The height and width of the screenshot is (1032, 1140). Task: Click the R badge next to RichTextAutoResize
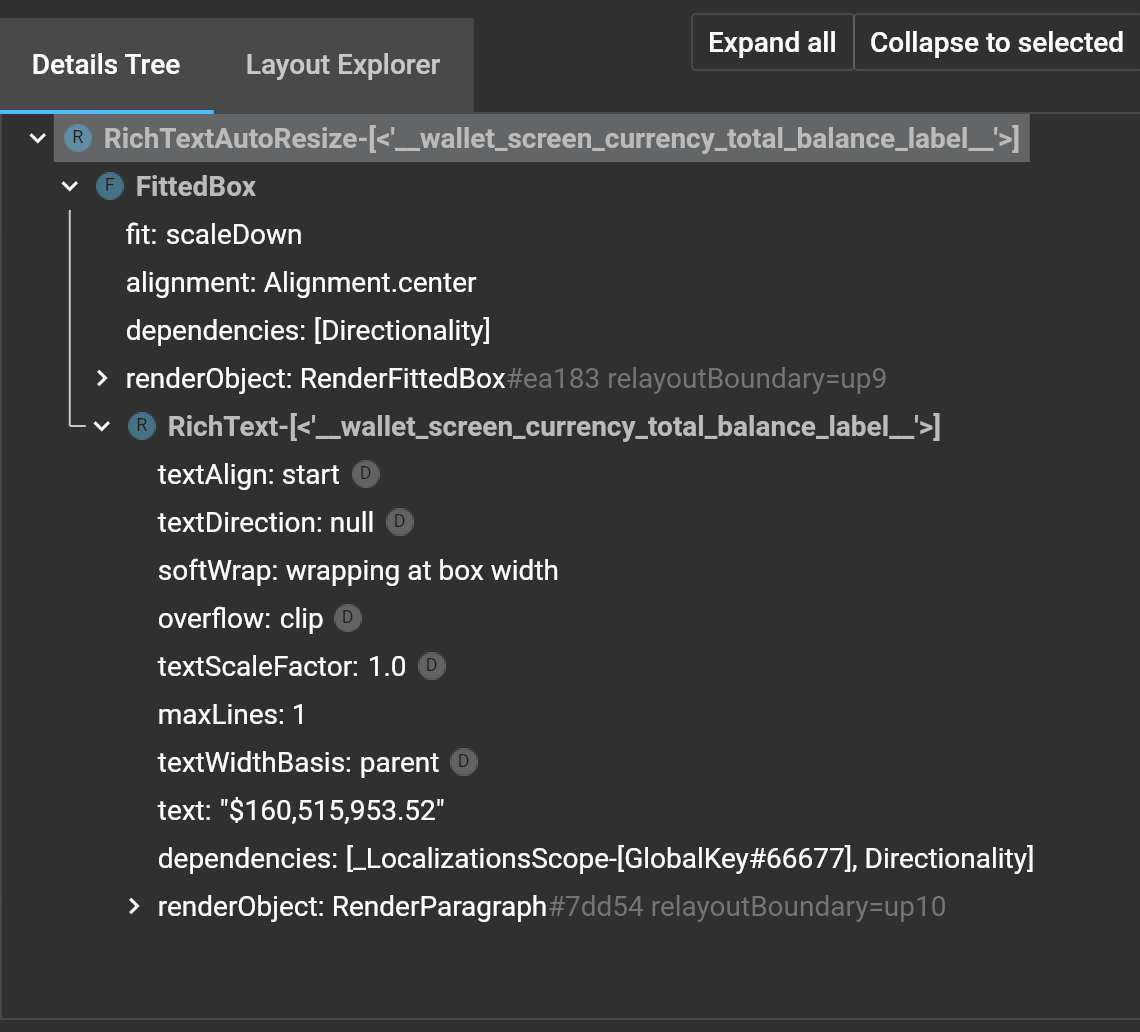click(78, 139)
